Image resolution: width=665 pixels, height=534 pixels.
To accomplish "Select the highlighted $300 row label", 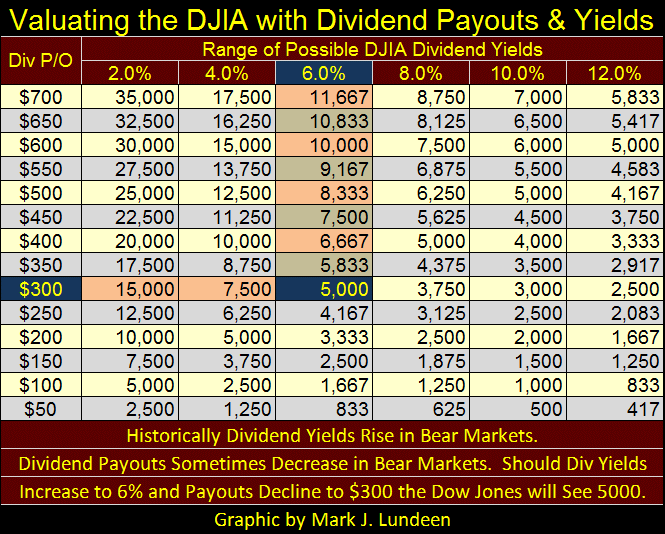I will click(x=41, y=288).
